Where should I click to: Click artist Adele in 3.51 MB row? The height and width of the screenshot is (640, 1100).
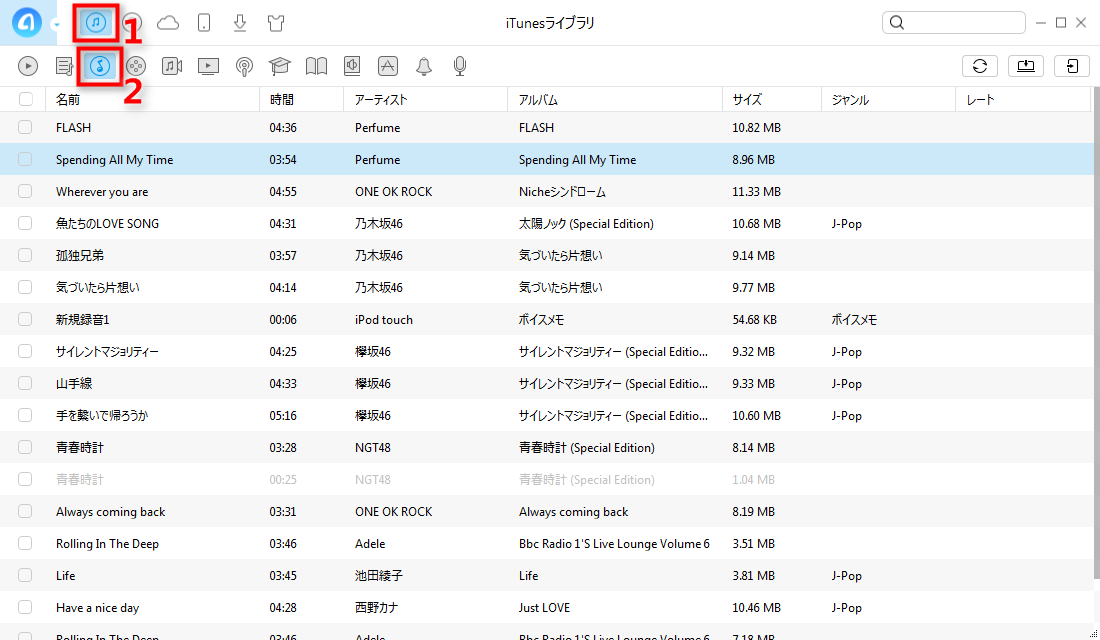click(x=370, y=544)
